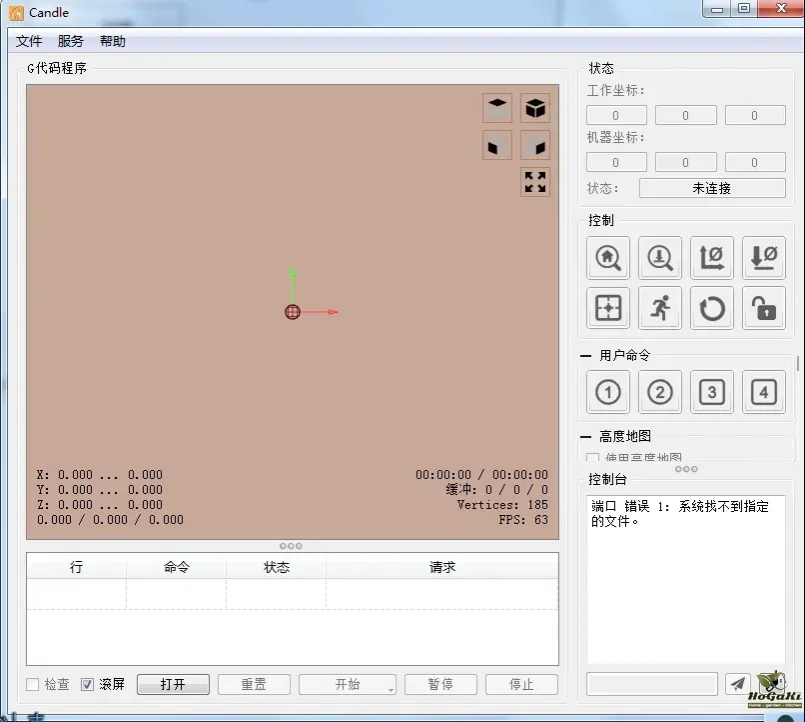Toggle the 滚屏 checkbox
Screen dimensions: 805x722
88,685
